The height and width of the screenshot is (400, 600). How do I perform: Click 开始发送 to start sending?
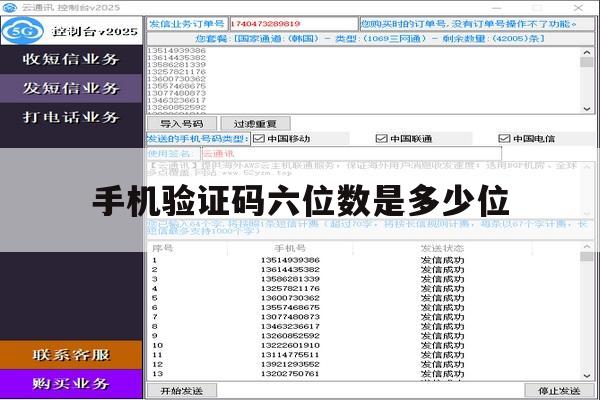(x=182, y=391)
